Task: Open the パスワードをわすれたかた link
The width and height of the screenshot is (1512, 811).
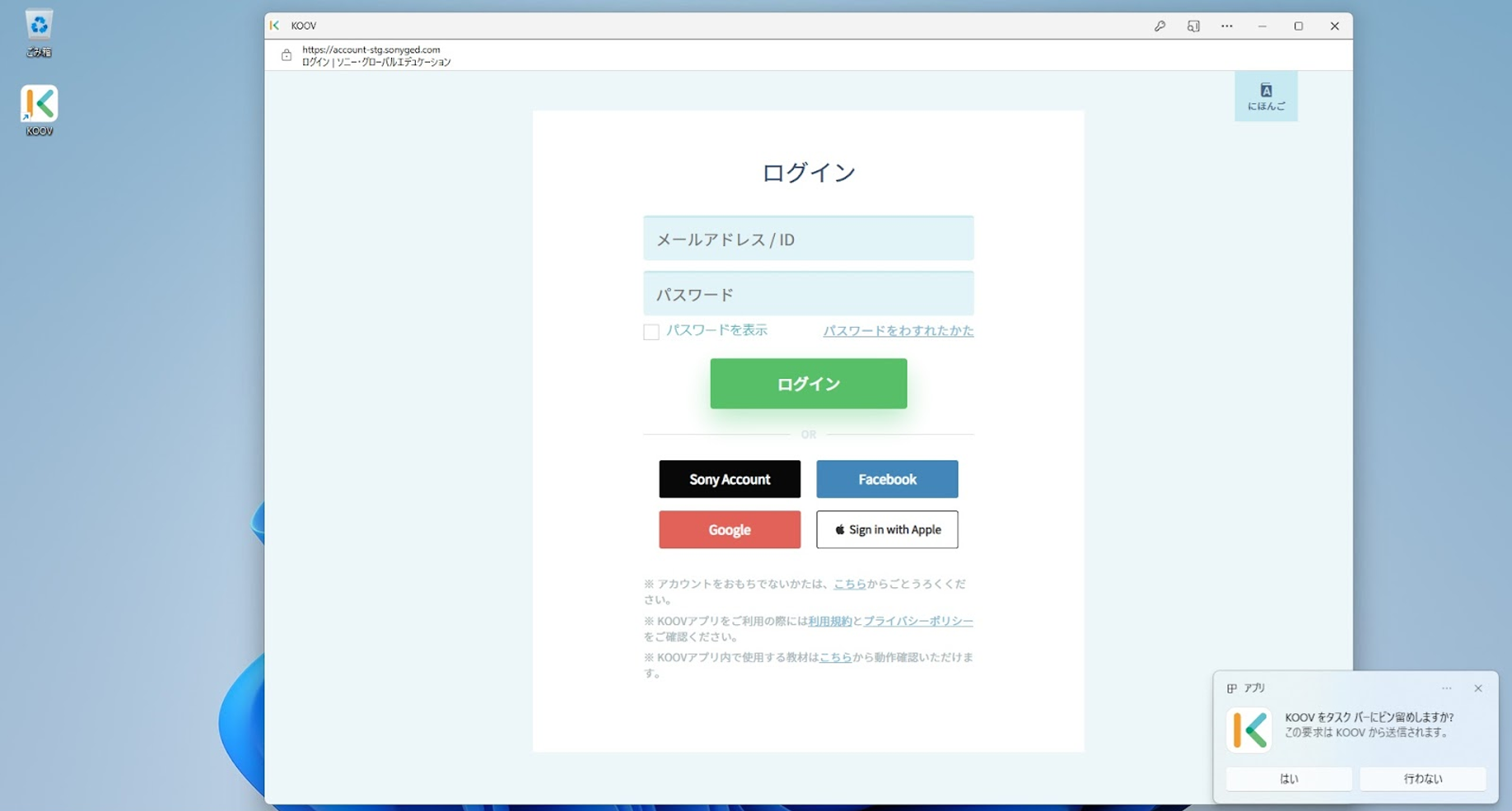Action: point(898,330)
